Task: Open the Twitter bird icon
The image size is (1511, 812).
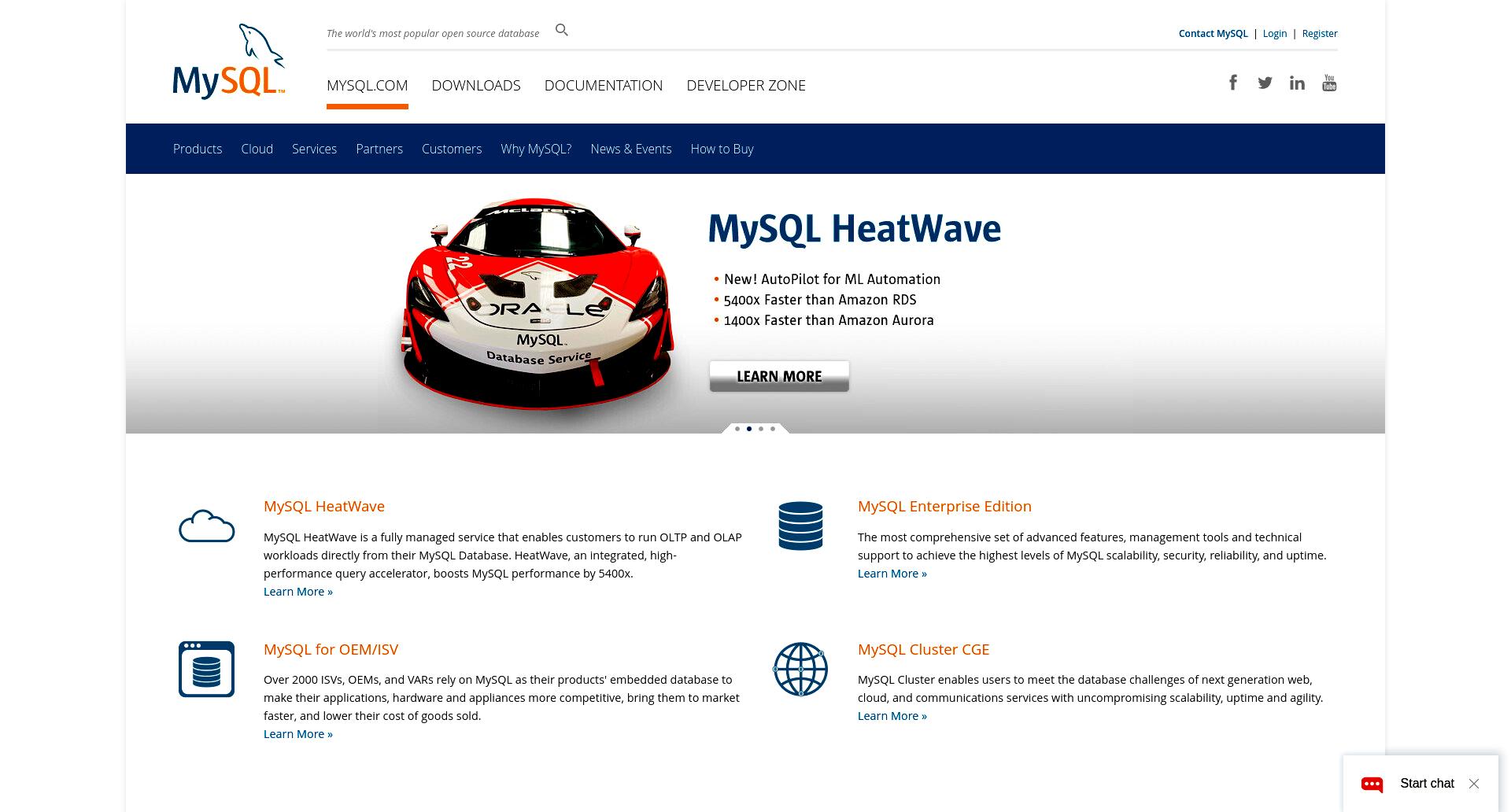Action: point(1265,83)
